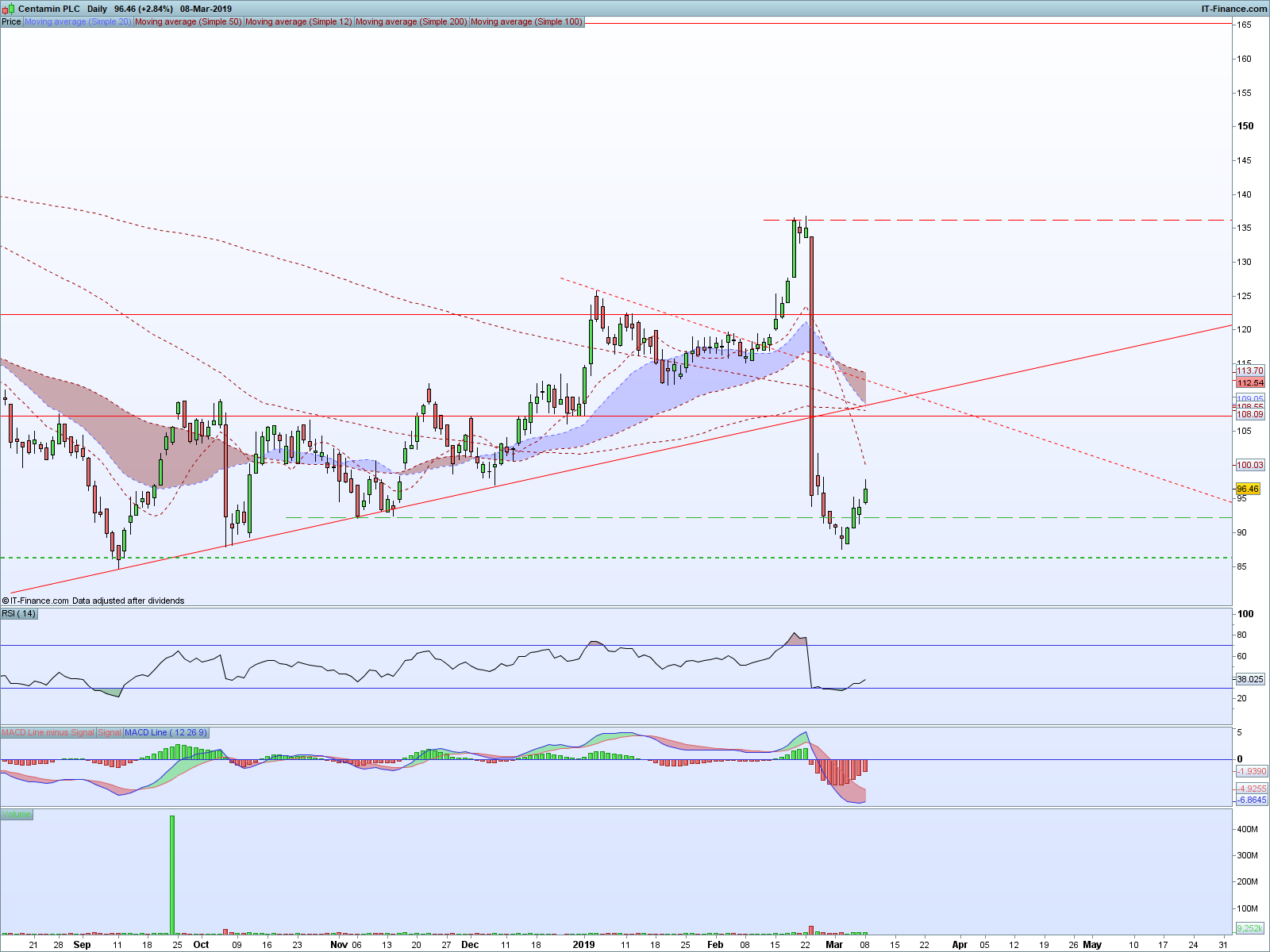Click the RSI (14) panel label
The width and height of the screenshot is (1270, 952).
[x=19, y=613]
